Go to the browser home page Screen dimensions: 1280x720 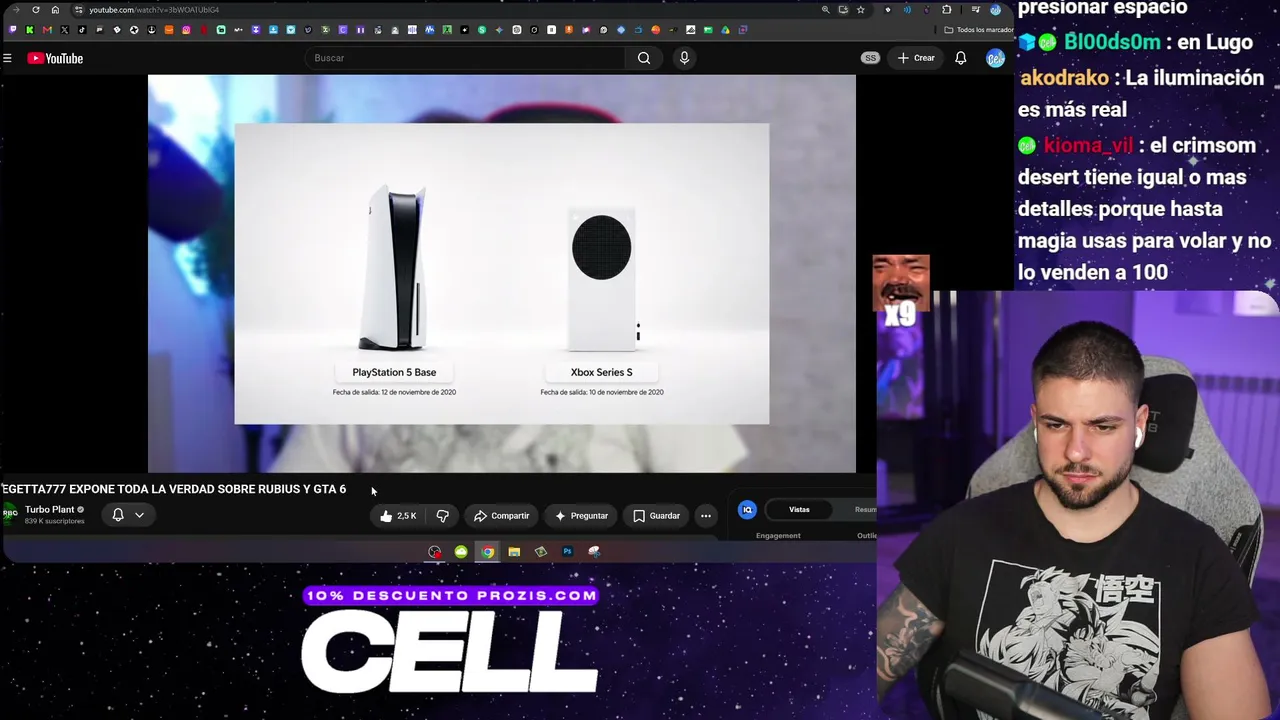pos(55,10)
